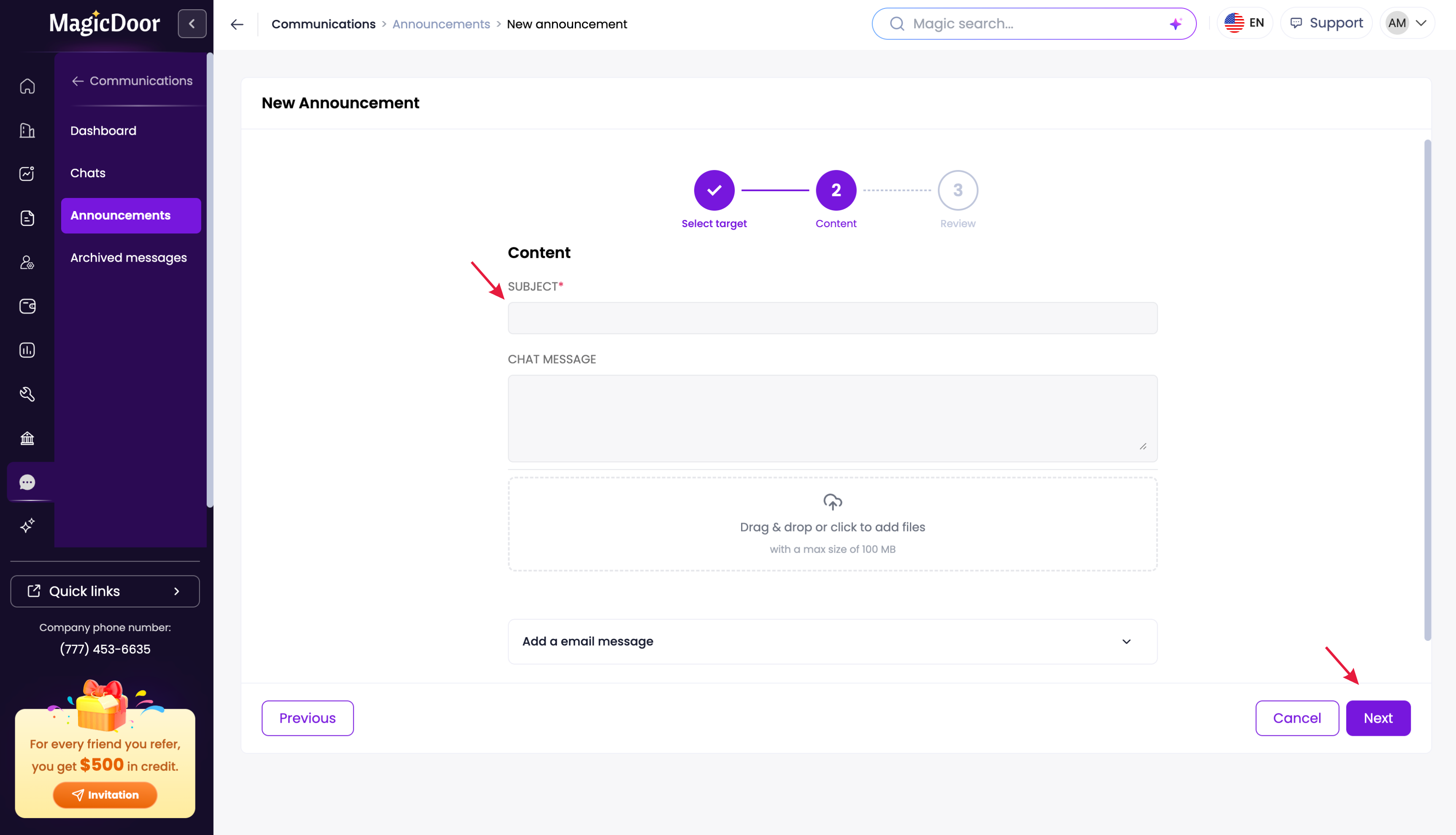The height and width of the screenshot is (835, 1456).
Task: Click the bank building sidebar icon
Action: (27, 438)
